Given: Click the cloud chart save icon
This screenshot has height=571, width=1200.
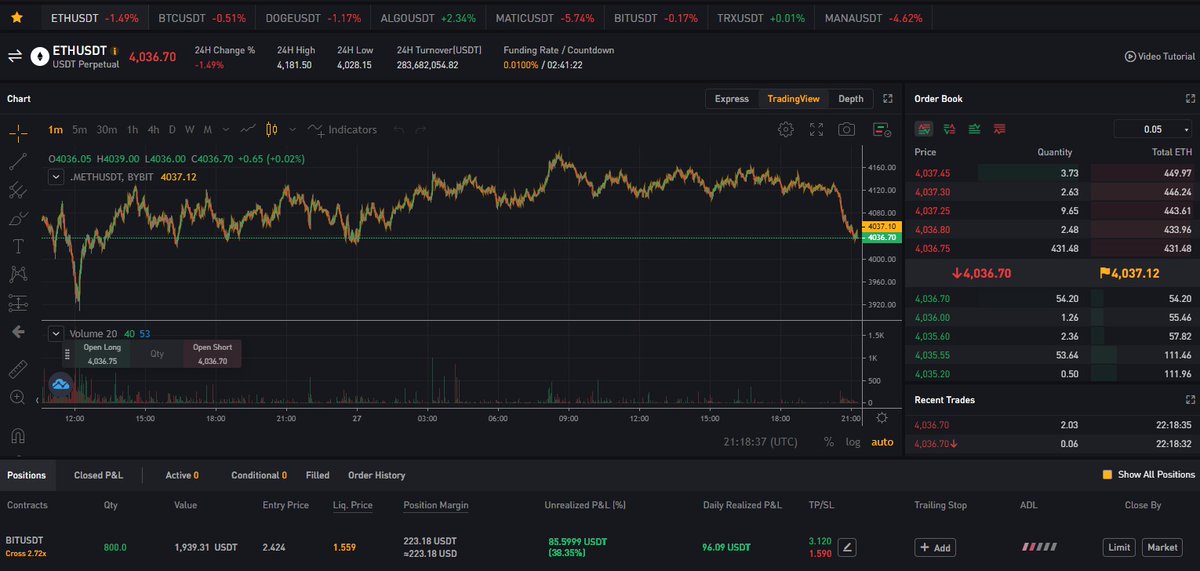Looking at the screenshot, I should point(61,385).
